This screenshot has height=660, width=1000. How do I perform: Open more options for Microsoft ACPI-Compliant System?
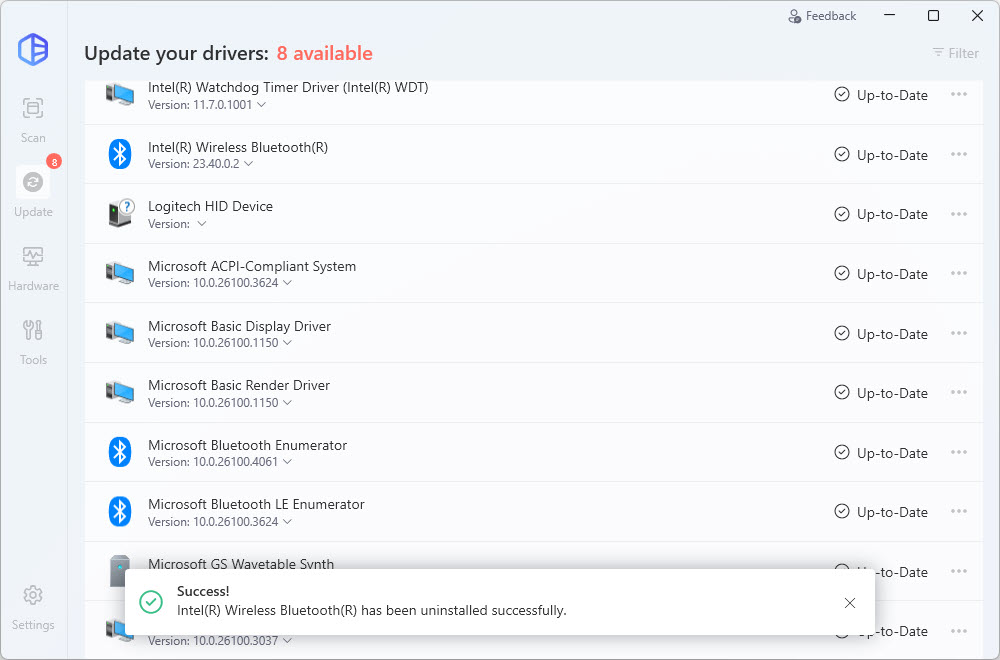[x=958, y=274]
